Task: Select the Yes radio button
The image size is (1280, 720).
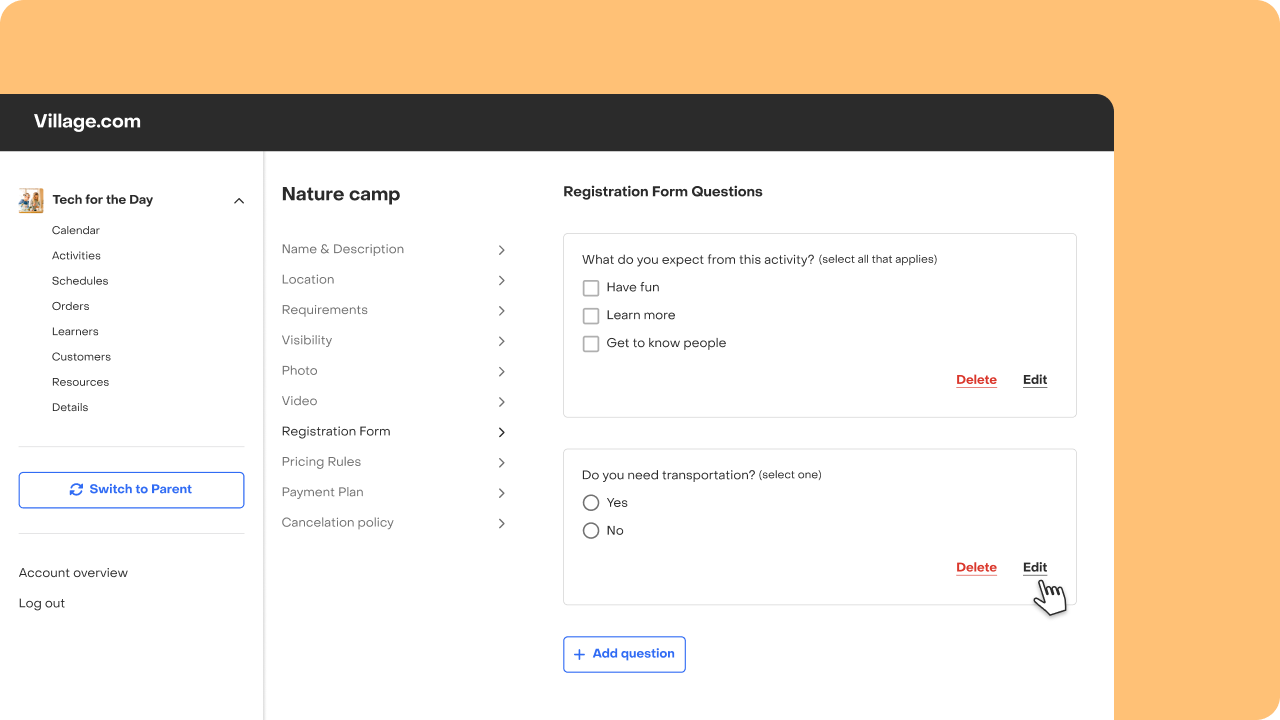Action: (x=591, y=503)
